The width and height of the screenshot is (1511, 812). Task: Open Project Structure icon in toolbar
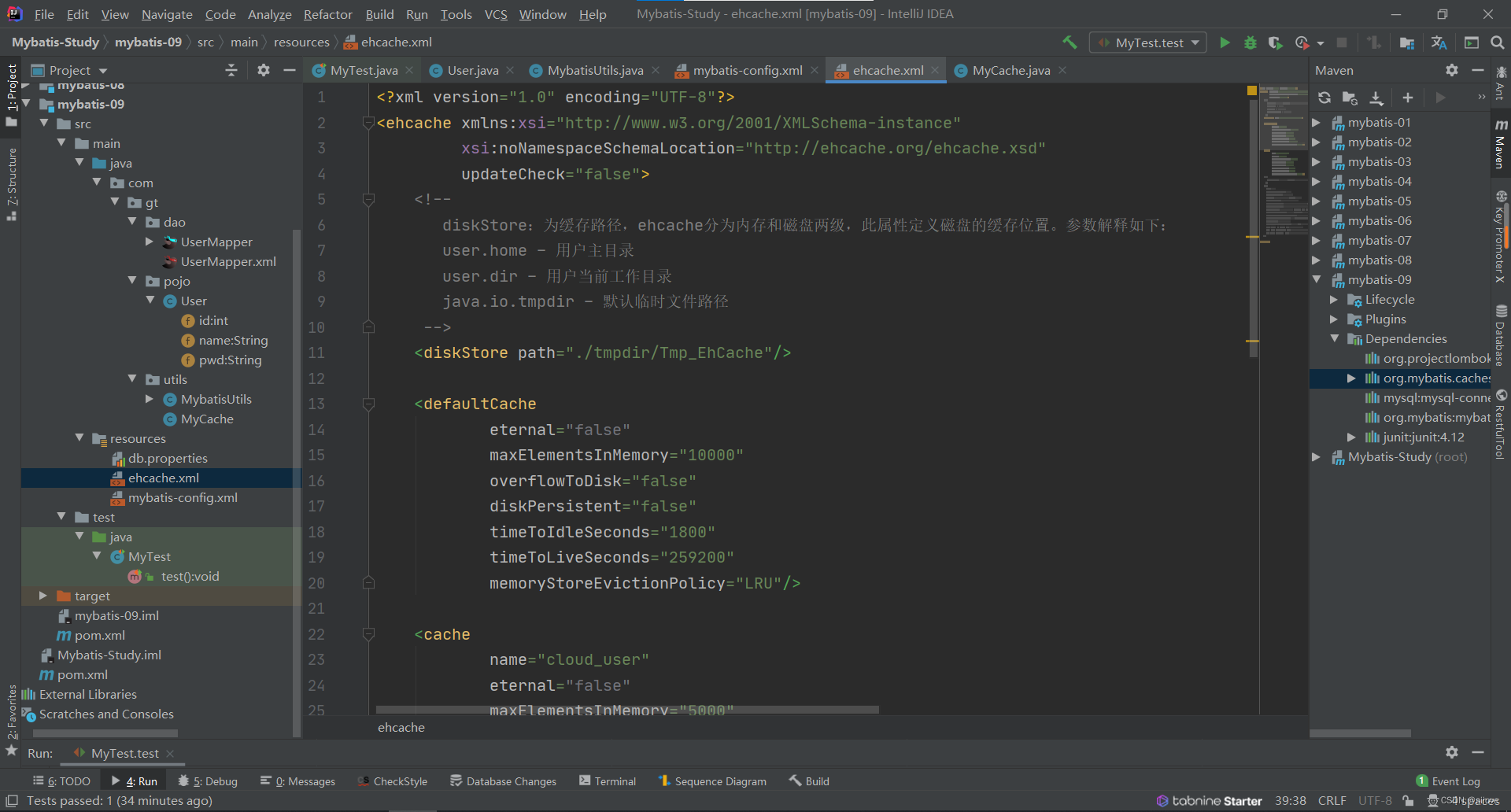pyautogui.click(x=1407, y=42)
